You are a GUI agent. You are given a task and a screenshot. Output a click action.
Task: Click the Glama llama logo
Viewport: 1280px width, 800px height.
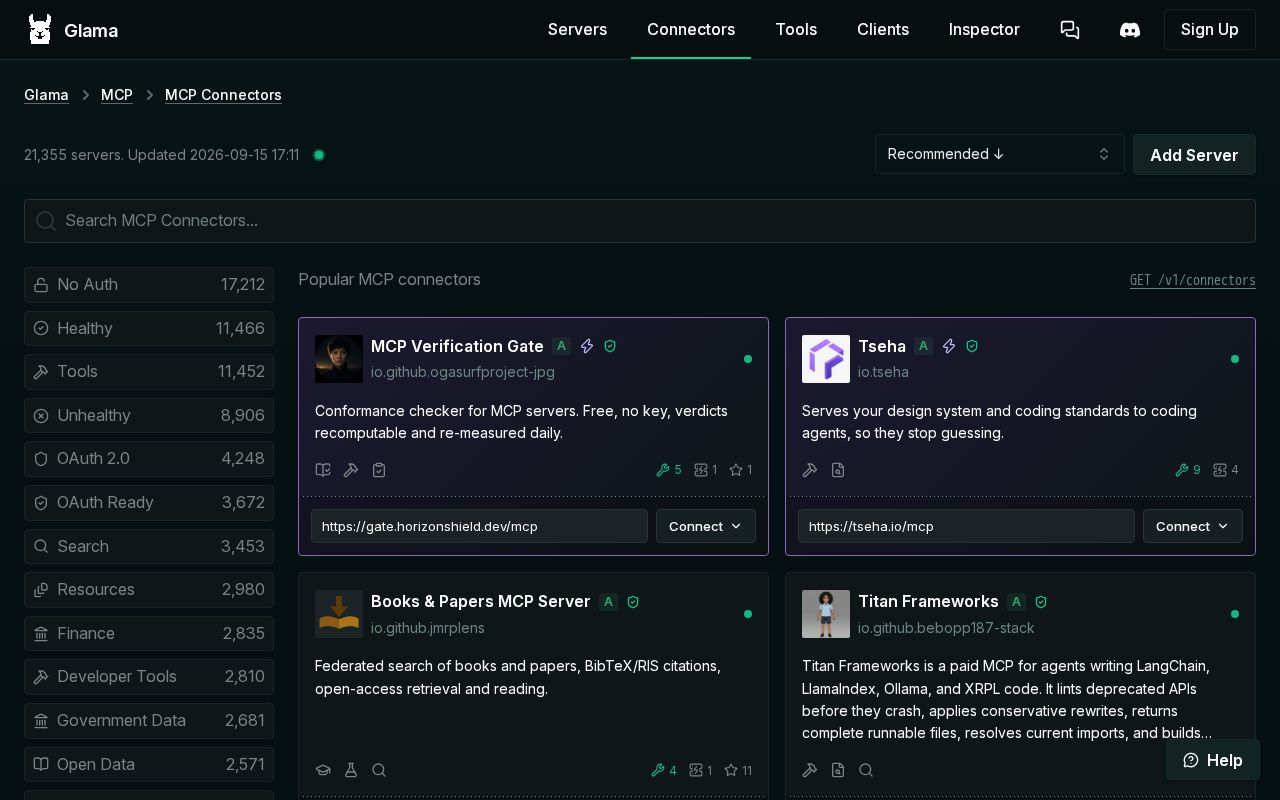(x=40, y=30)
